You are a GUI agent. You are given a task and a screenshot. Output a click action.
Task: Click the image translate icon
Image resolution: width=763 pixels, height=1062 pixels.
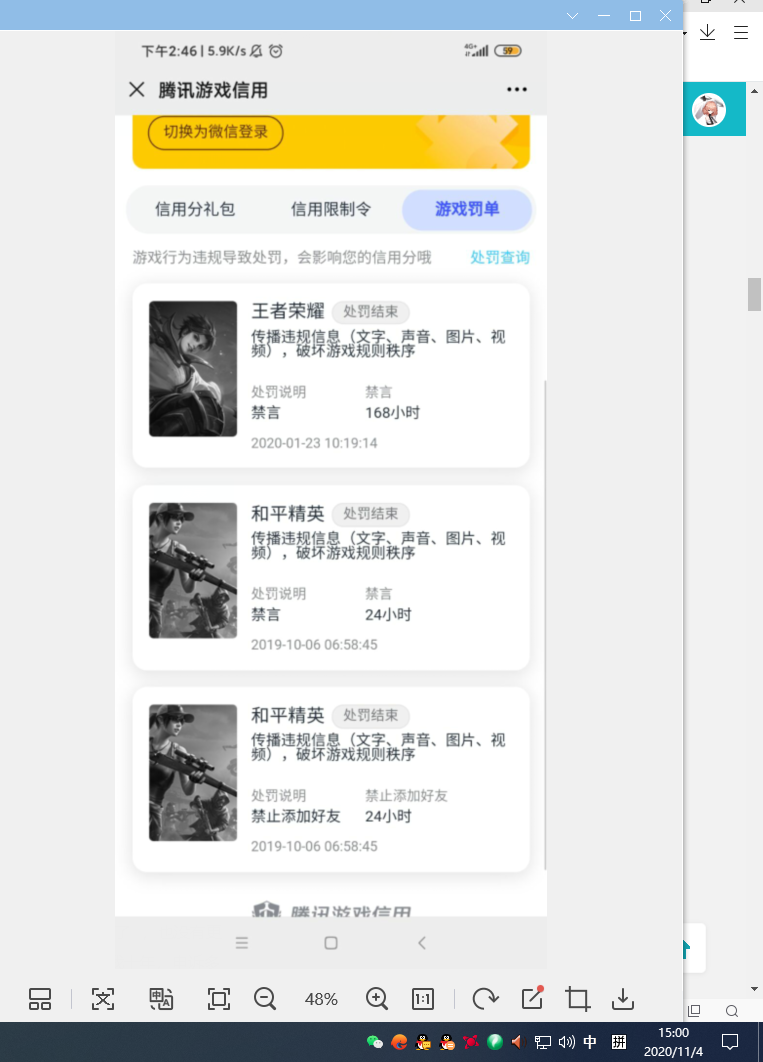pyautogui.click(x=161, y=999)
